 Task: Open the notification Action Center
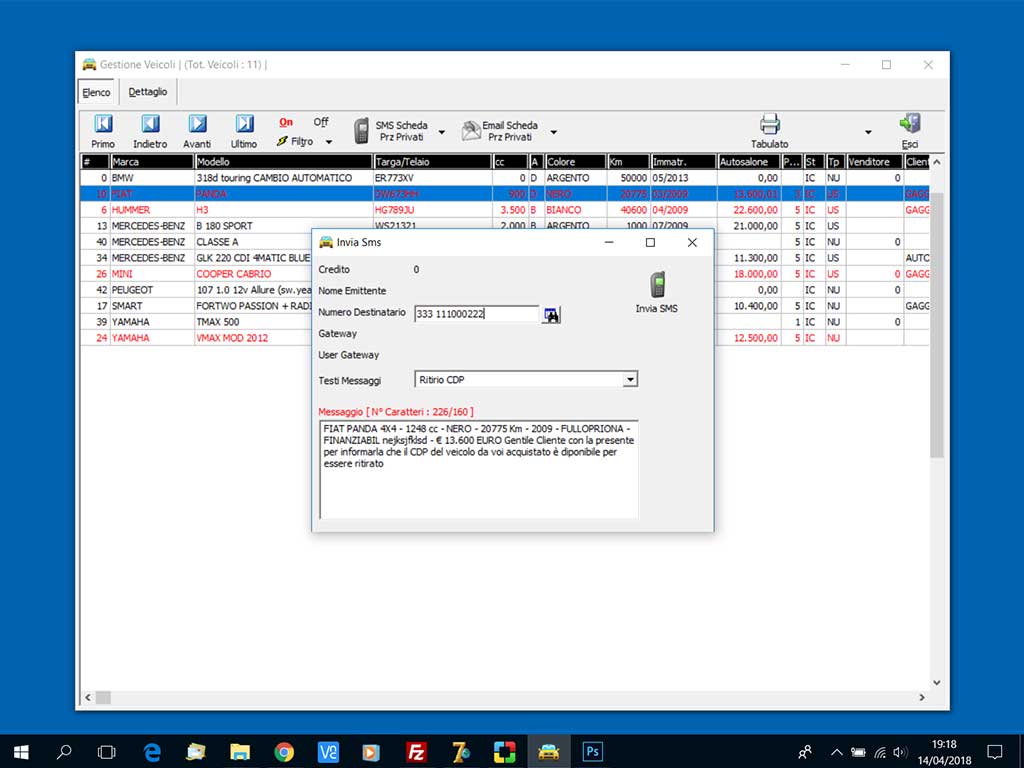click(995, 752)
